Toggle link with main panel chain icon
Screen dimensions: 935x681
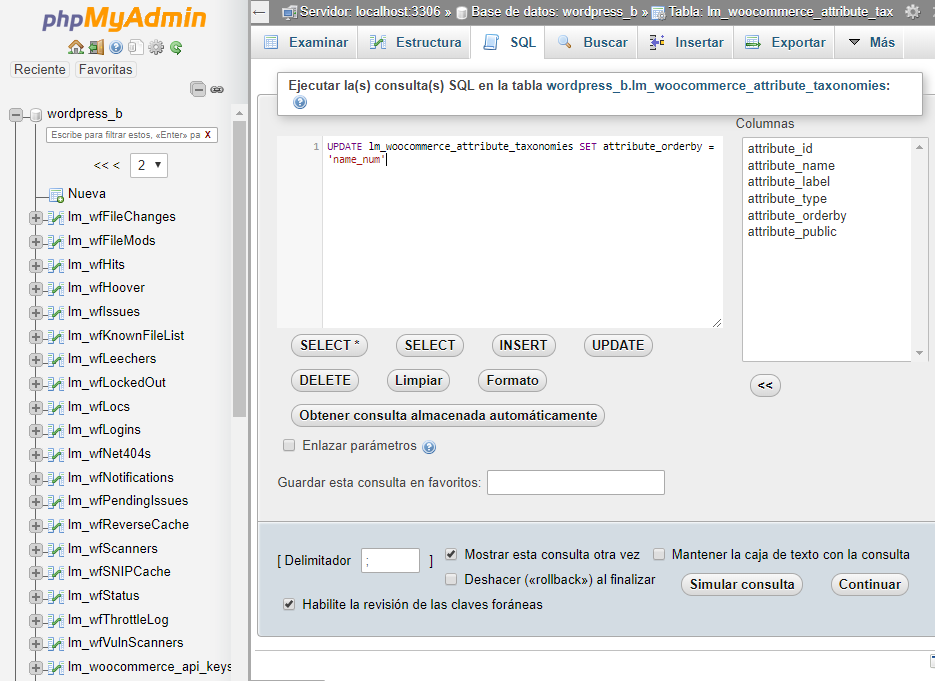[x=217, y=89]
